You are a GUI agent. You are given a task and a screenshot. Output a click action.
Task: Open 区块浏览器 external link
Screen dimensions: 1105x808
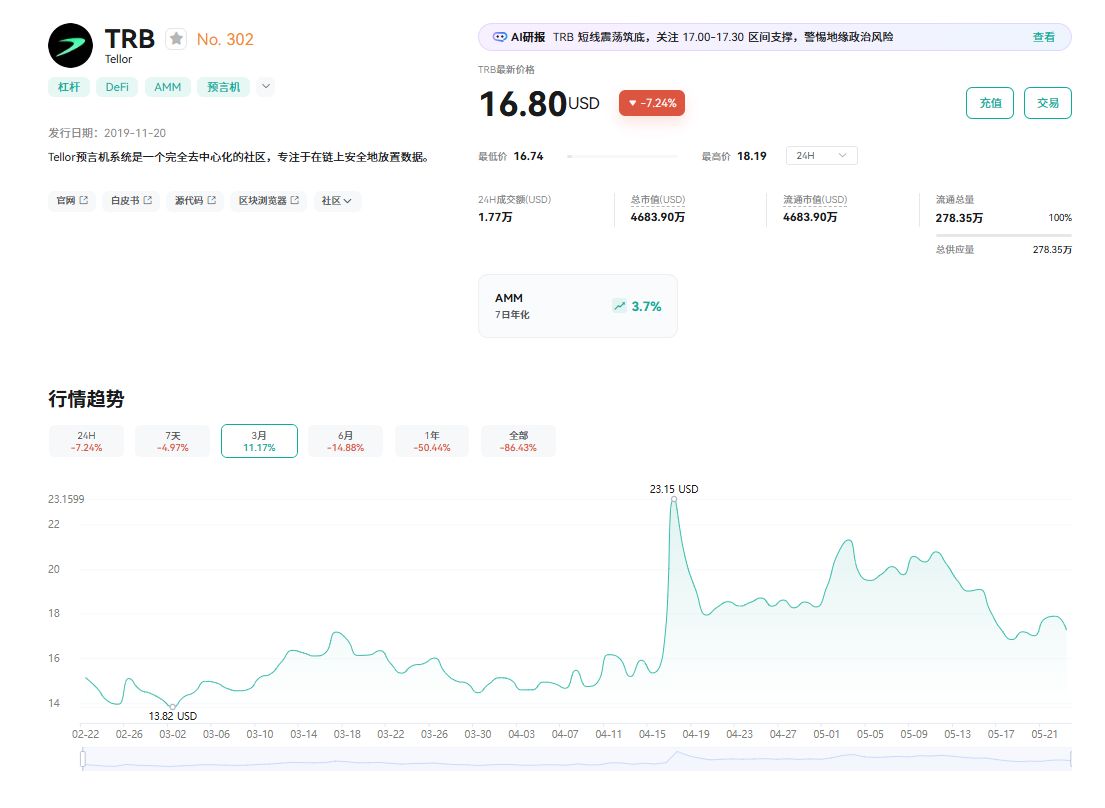268,201
